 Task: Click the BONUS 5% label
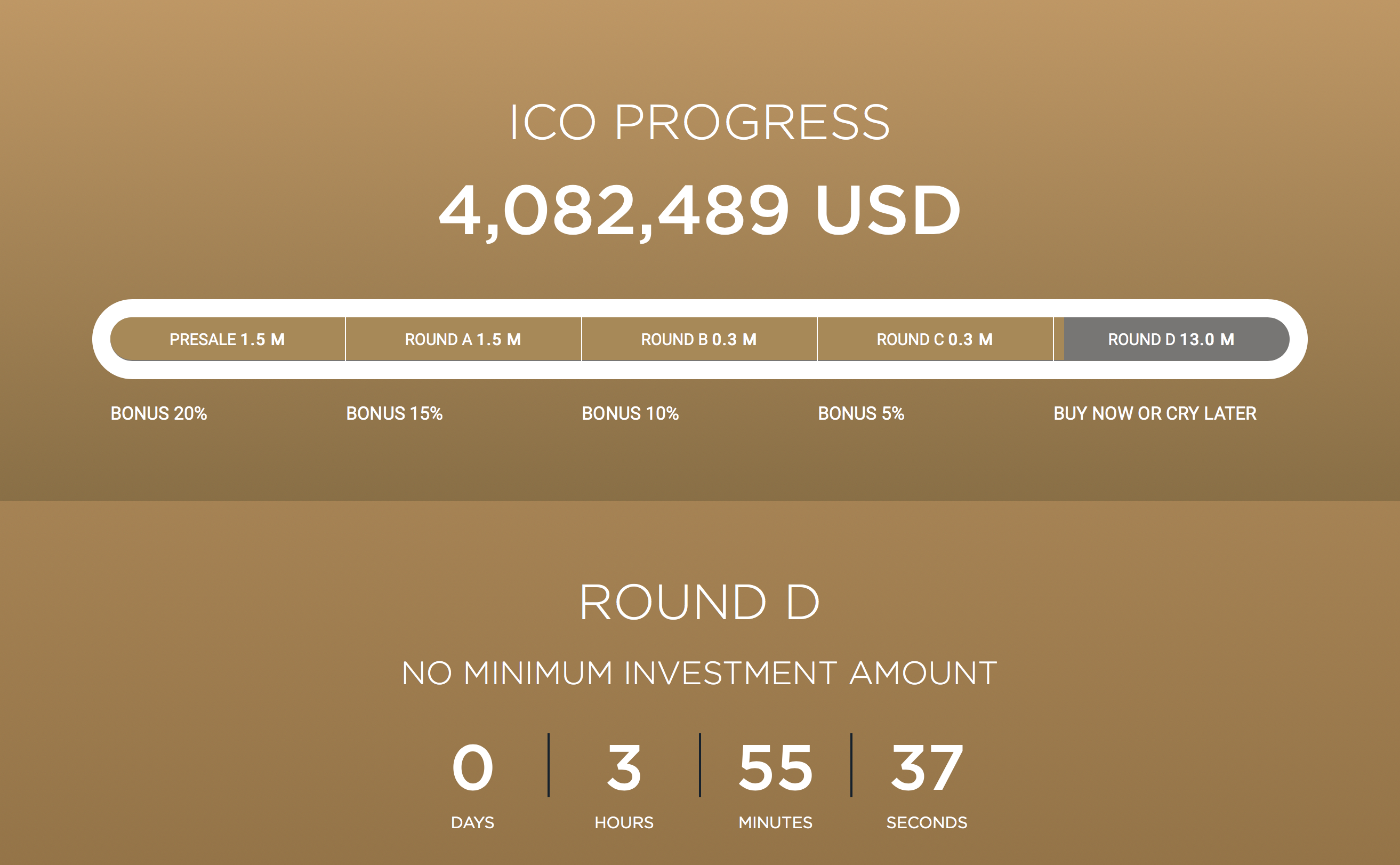point(860,414)
